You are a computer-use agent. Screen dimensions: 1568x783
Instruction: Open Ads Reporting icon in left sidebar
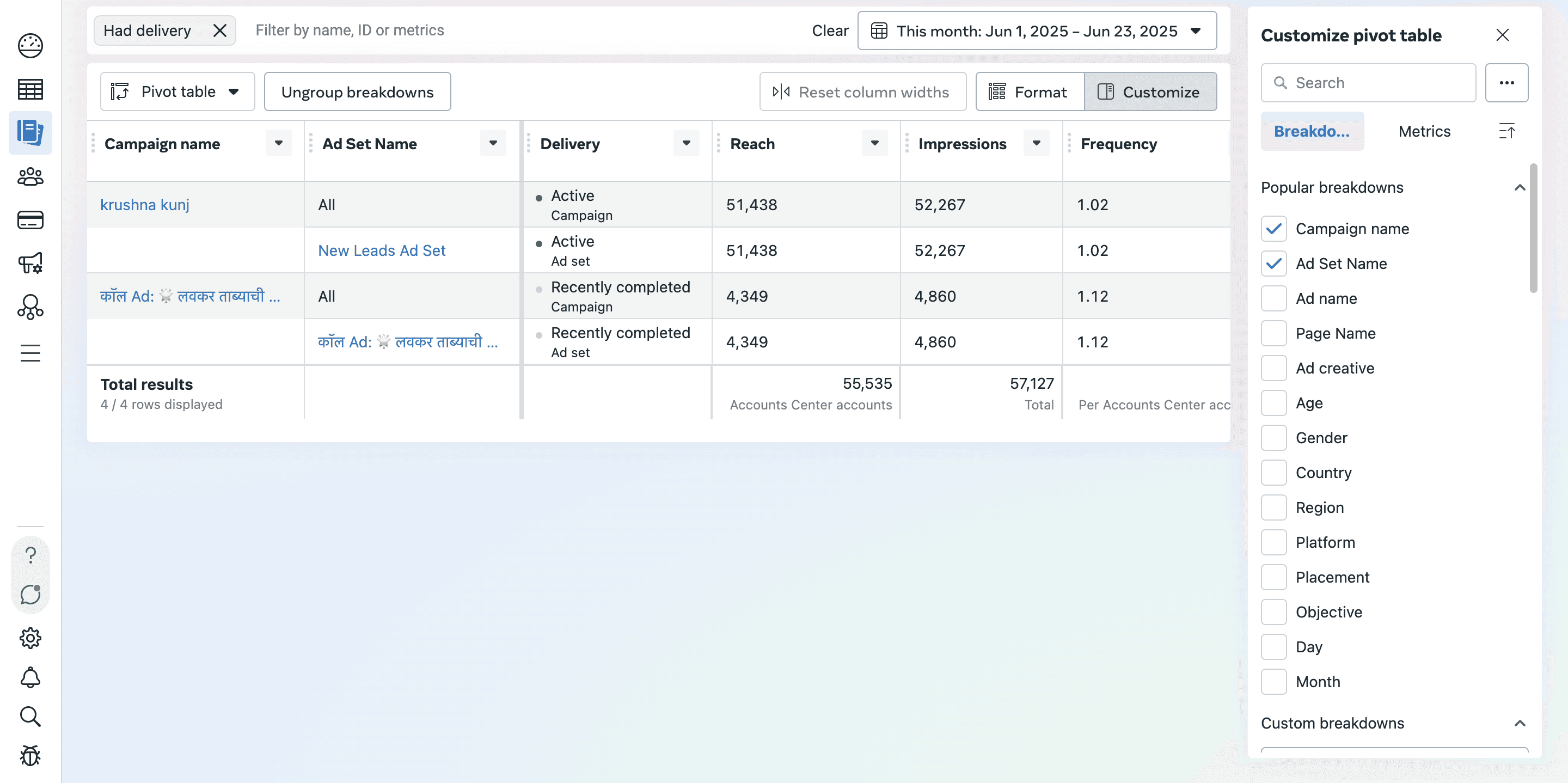[30, 132]
